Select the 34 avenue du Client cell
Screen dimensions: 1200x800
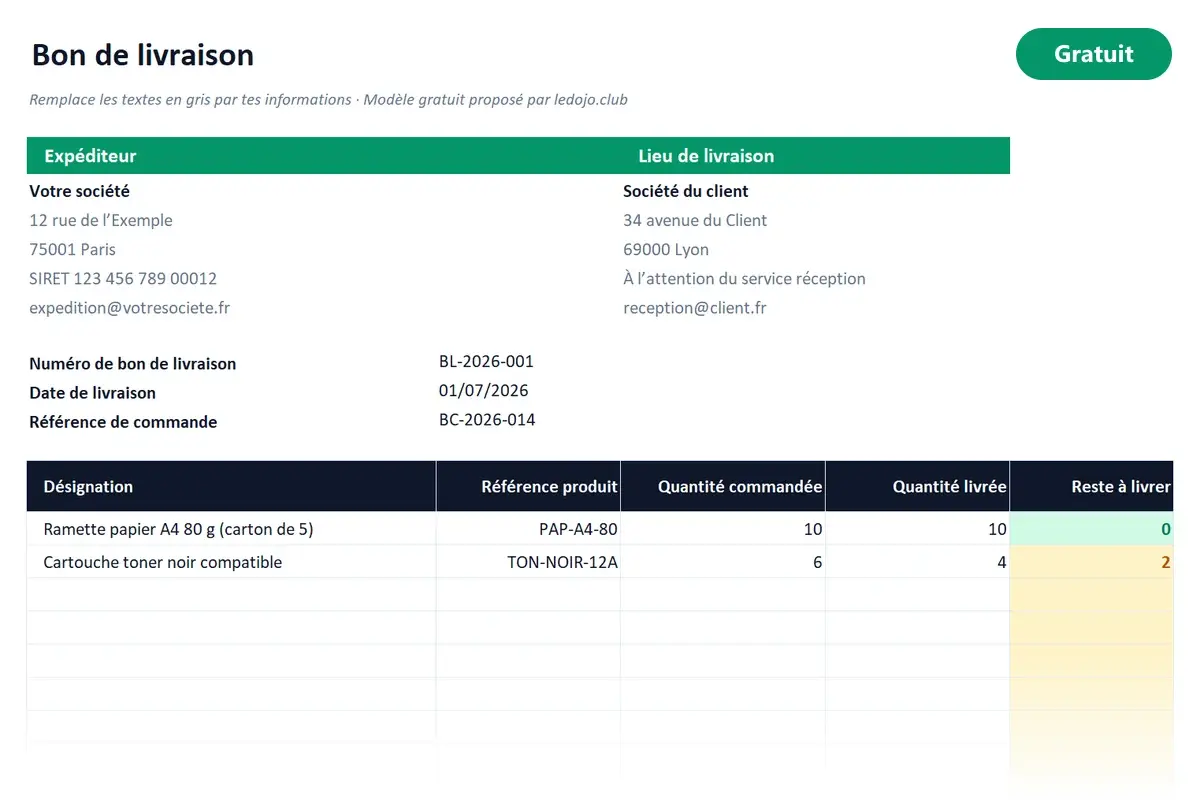(695, 220)
